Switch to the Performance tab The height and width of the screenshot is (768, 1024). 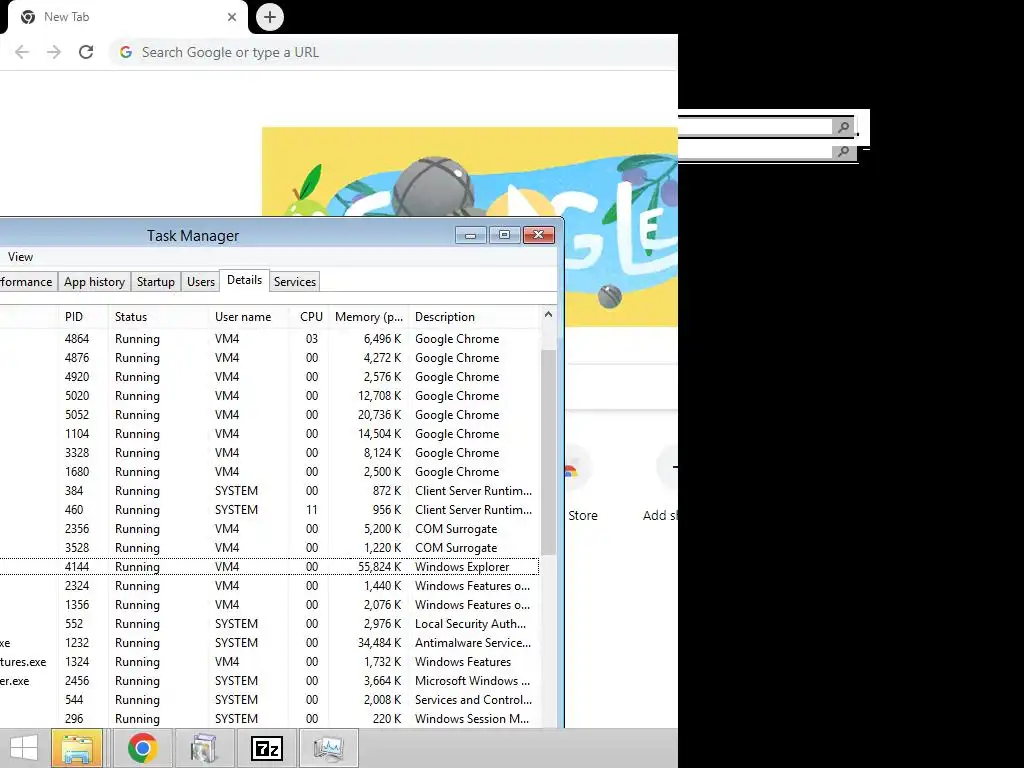click(28, 281)
